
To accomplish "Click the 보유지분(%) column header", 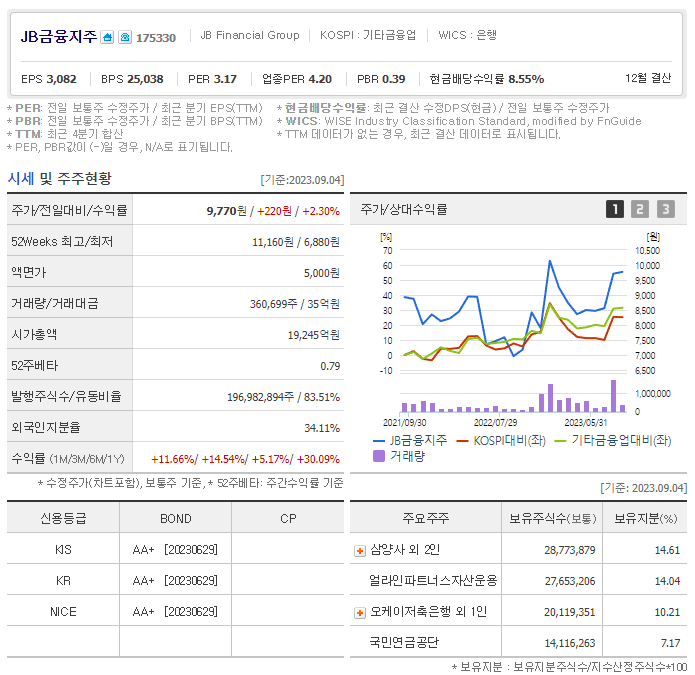I will click(645, 518).
